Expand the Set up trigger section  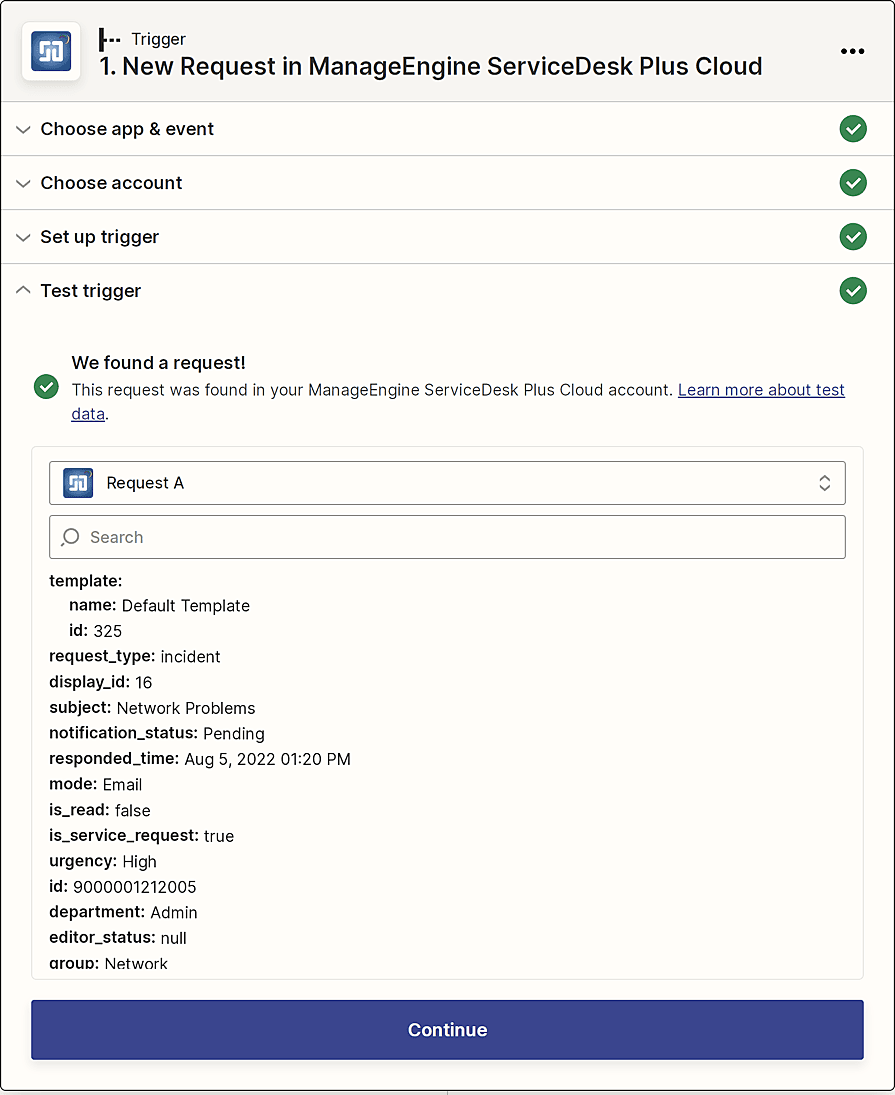(x=99, y=237)
